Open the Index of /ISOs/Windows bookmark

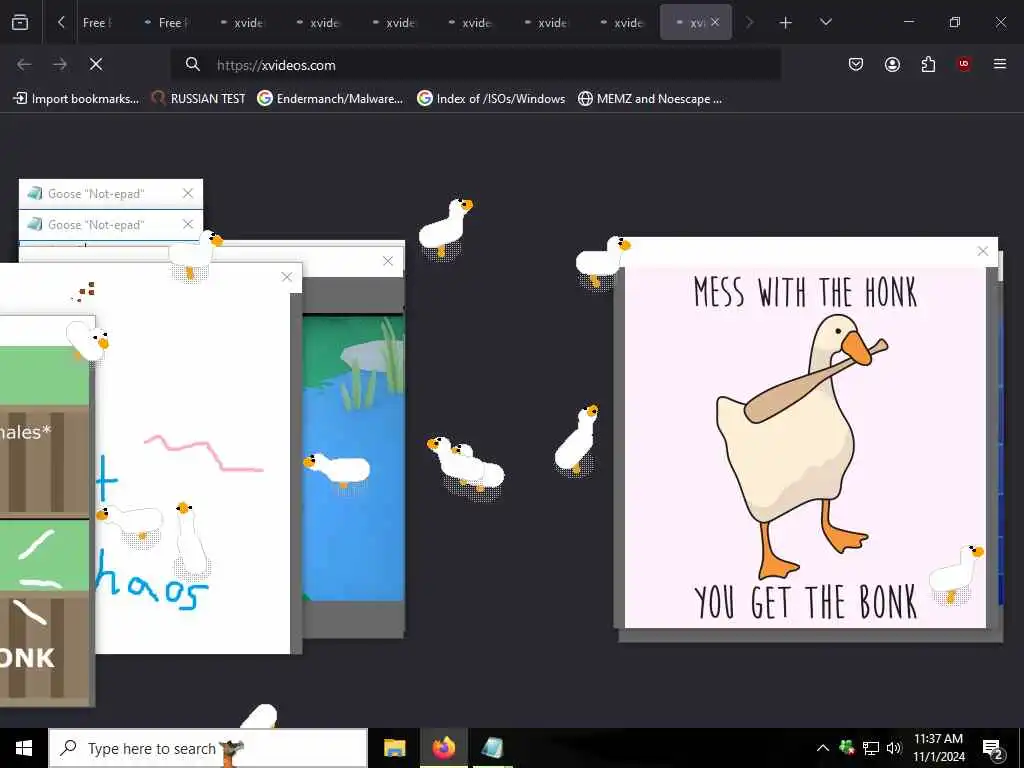click(x=491, y=99)
